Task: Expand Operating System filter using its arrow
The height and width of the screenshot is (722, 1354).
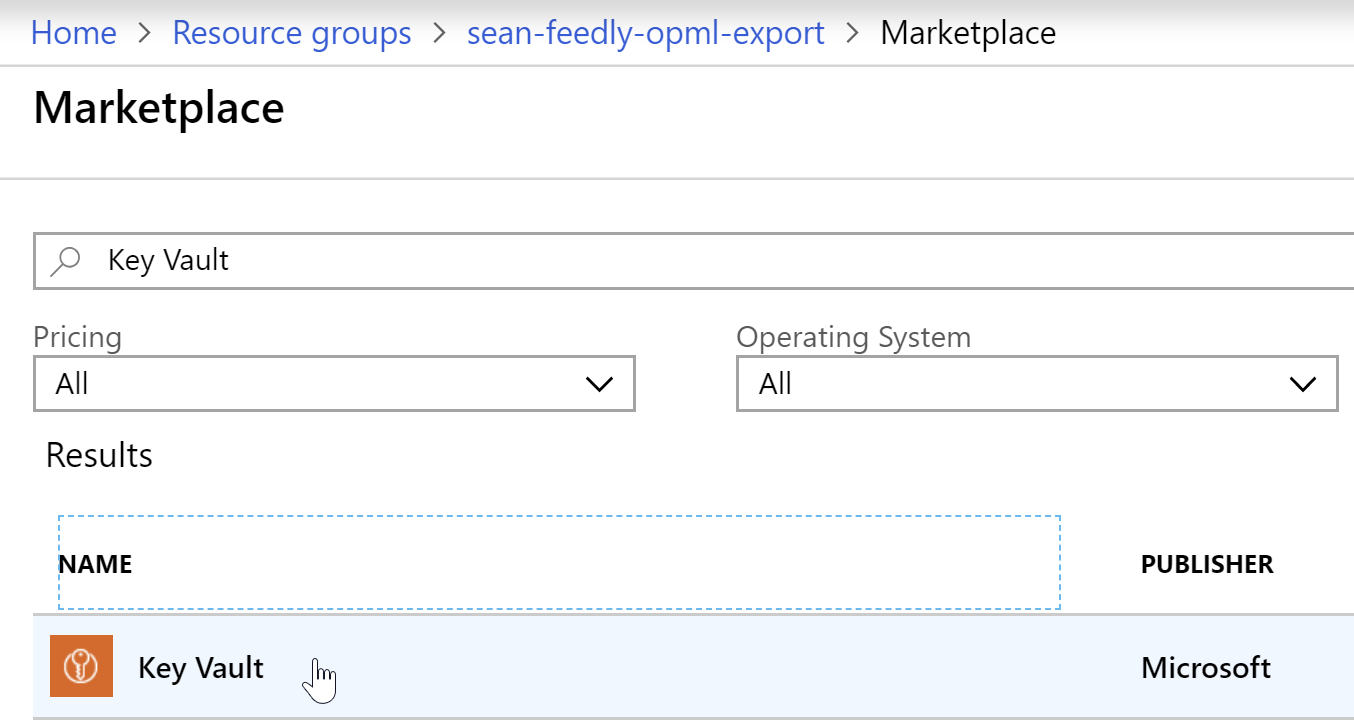Action: tap(1302, 384)
